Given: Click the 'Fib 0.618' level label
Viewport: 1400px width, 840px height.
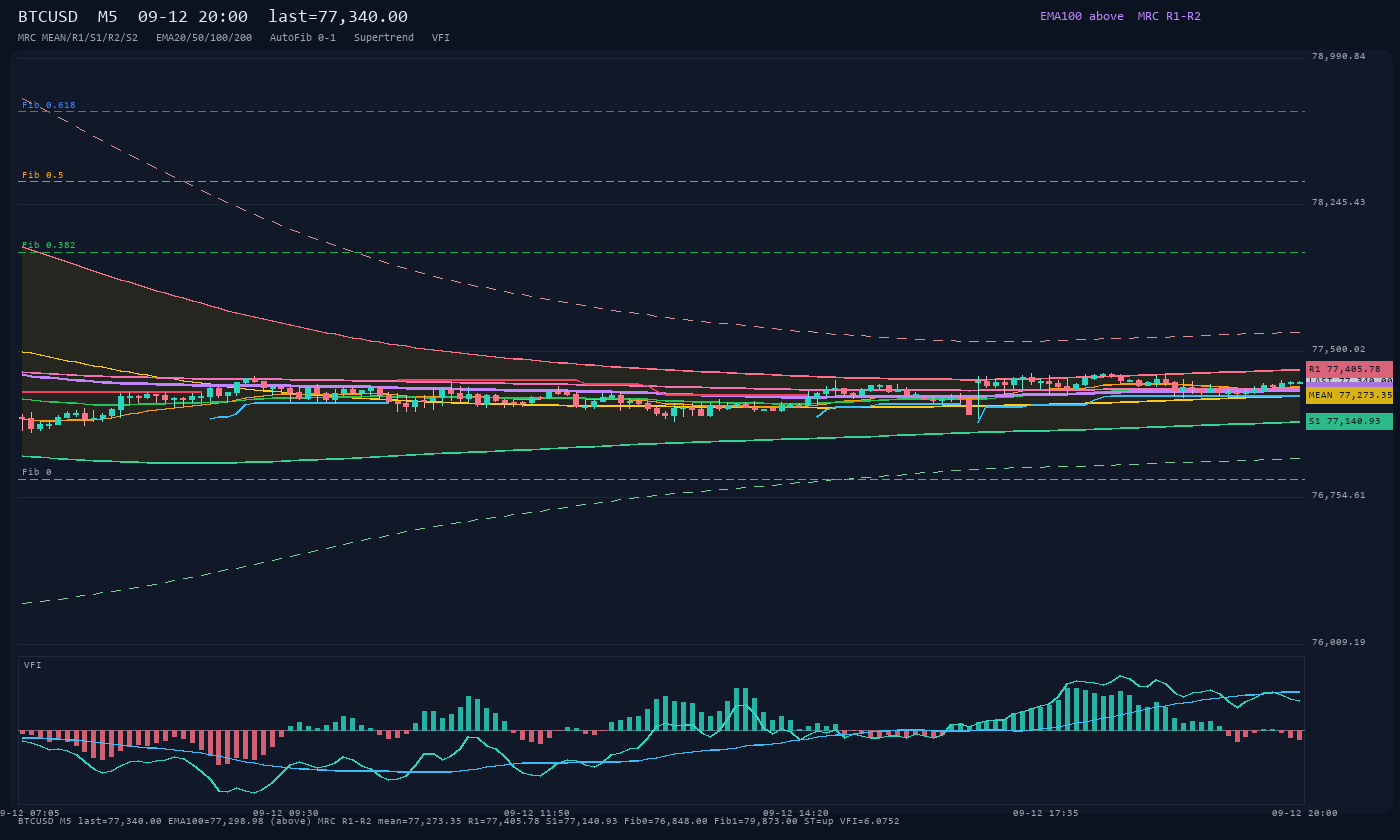Looking at the screenshot, I should (x=49, y=105).
